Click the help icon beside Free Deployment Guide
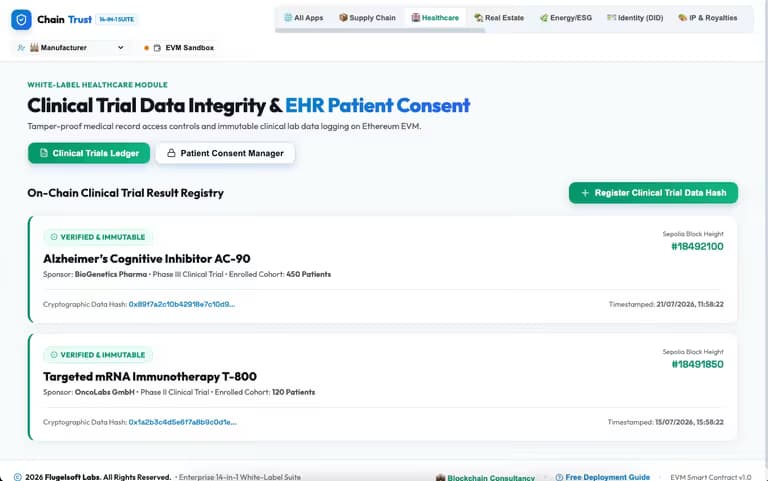Screen dimensions: 768x481 559,477
